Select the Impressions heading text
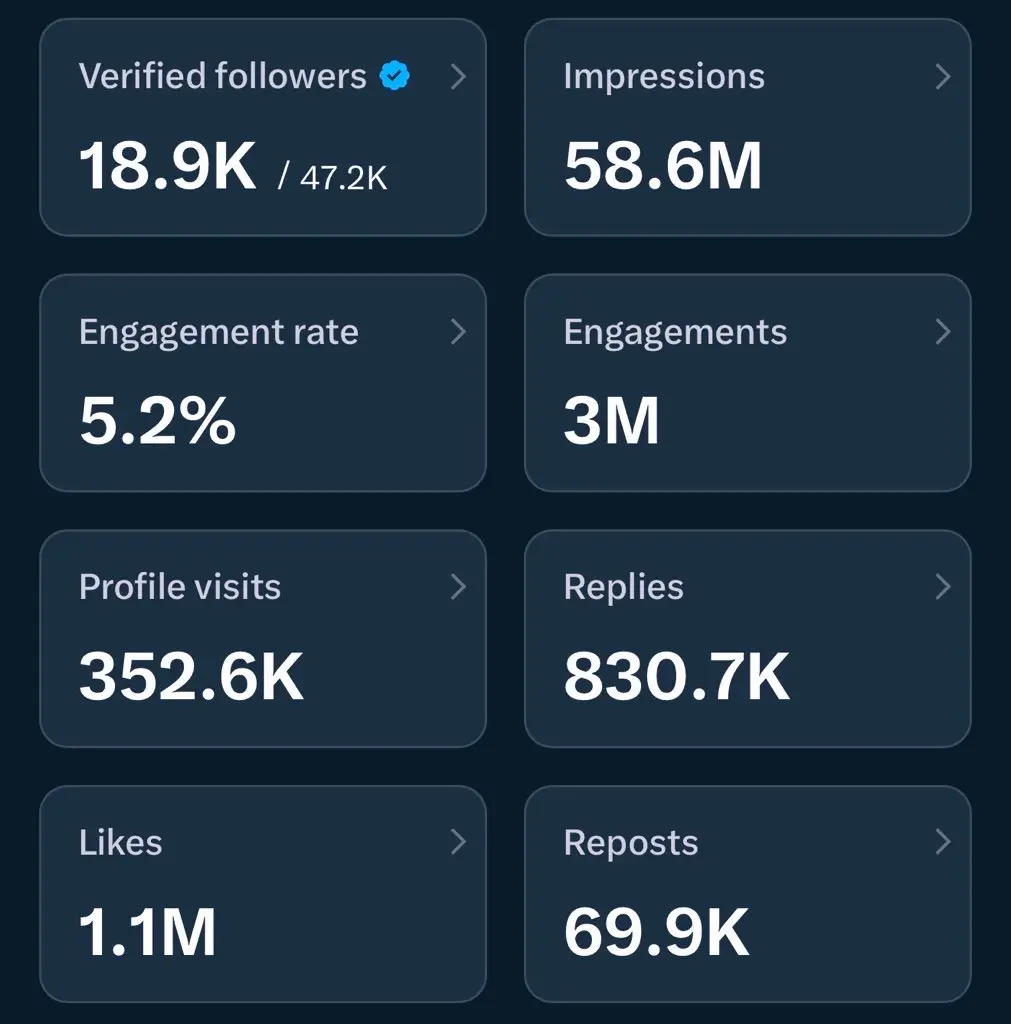1011x1024 pixels. coord(664,77)
